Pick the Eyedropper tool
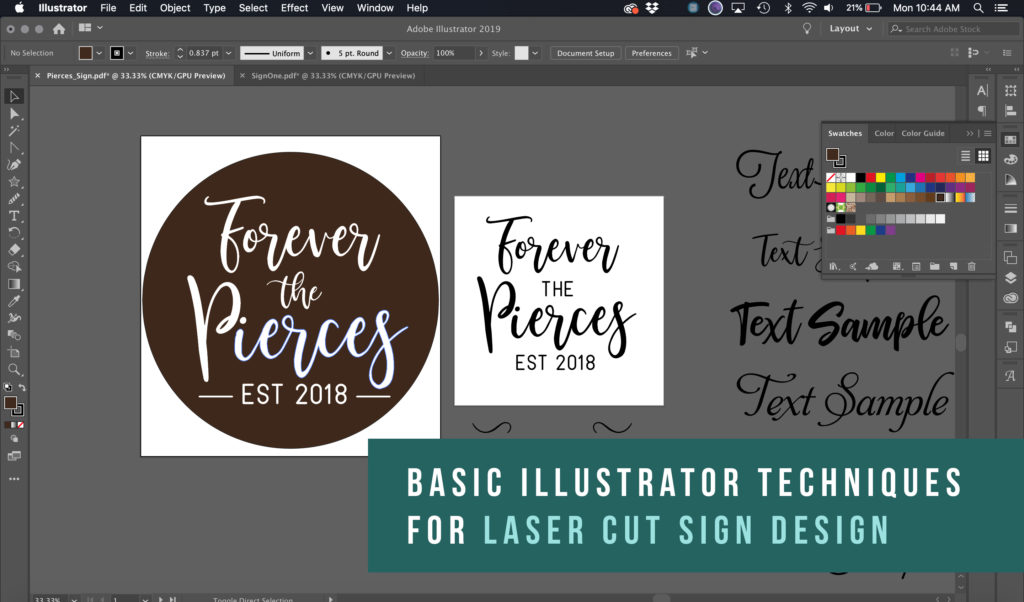 click(14, 301)
